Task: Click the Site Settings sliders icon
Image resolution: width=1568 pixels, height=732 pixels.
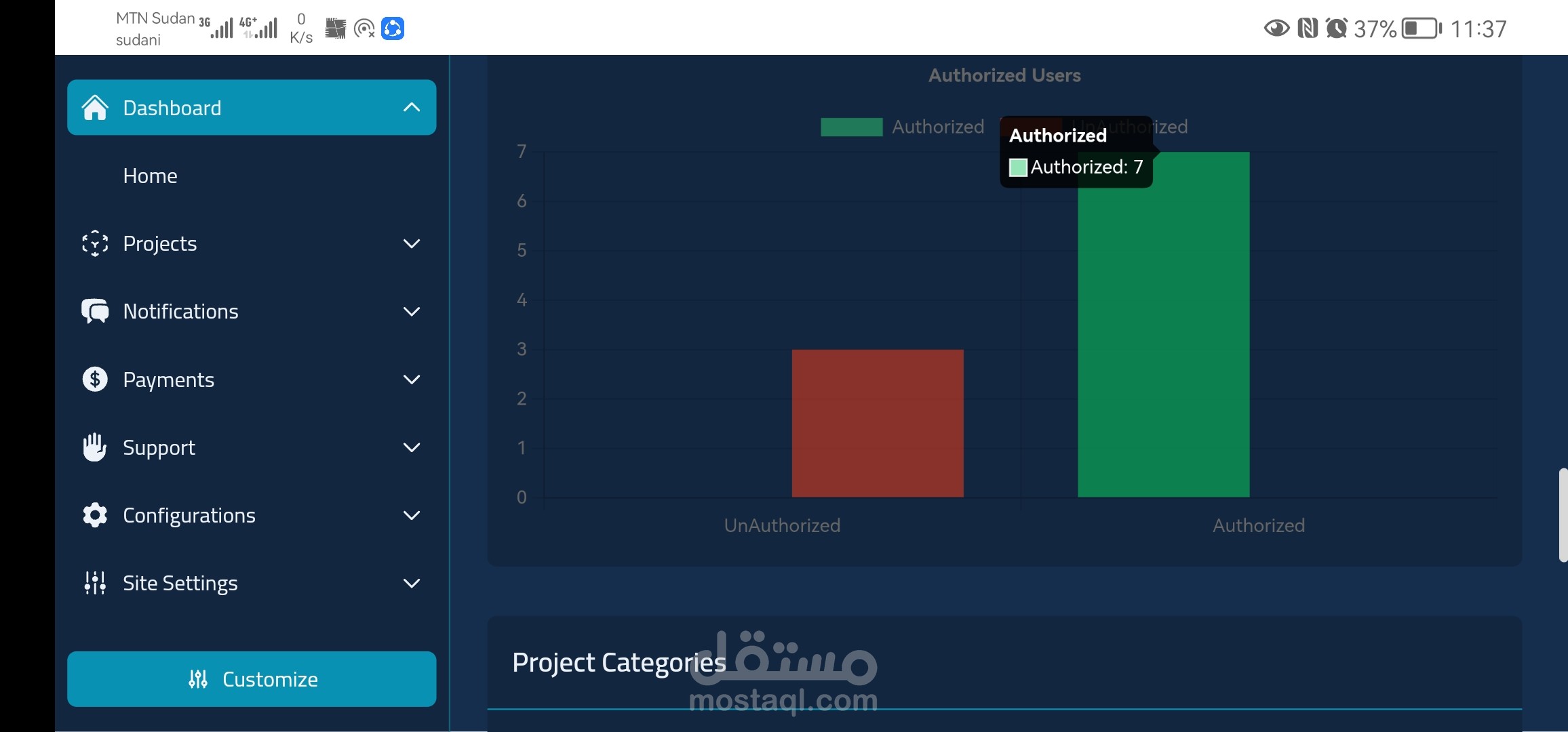Action: click(x=95, y=583)
